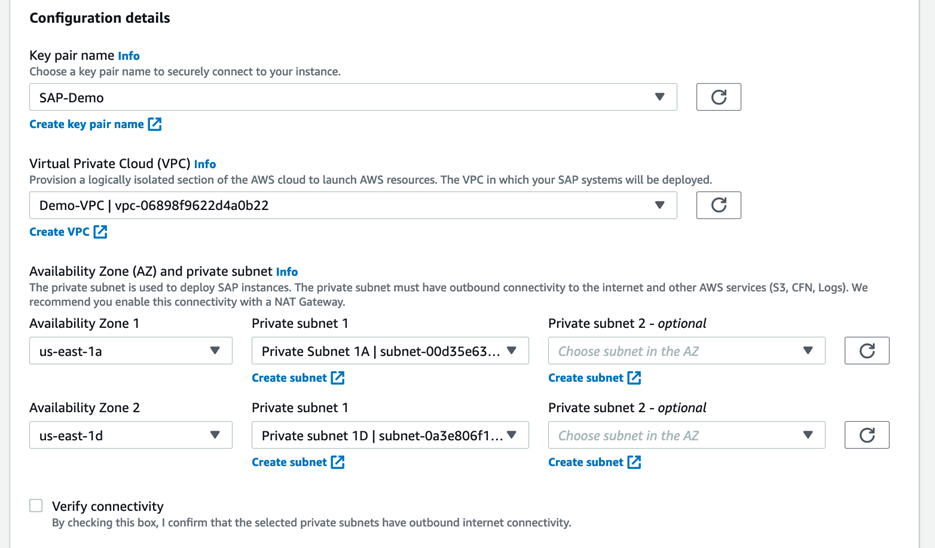Click external link icon beside Create VPC
The height and width of the screenshot is (548, 935).
[100, 232]
